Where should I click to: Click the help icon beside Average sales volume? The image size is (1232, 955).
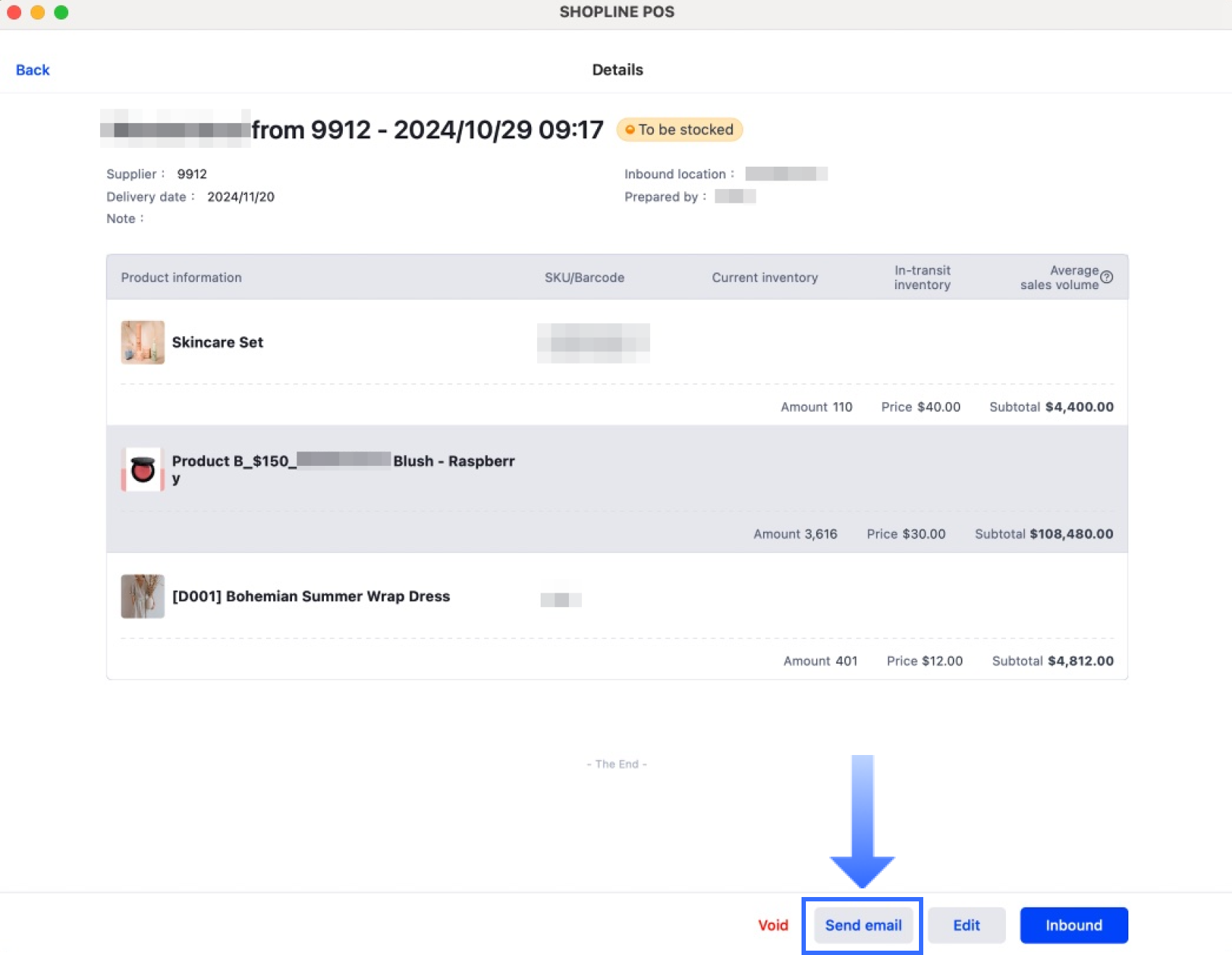pyautogui.click(x=1107, y=277)
